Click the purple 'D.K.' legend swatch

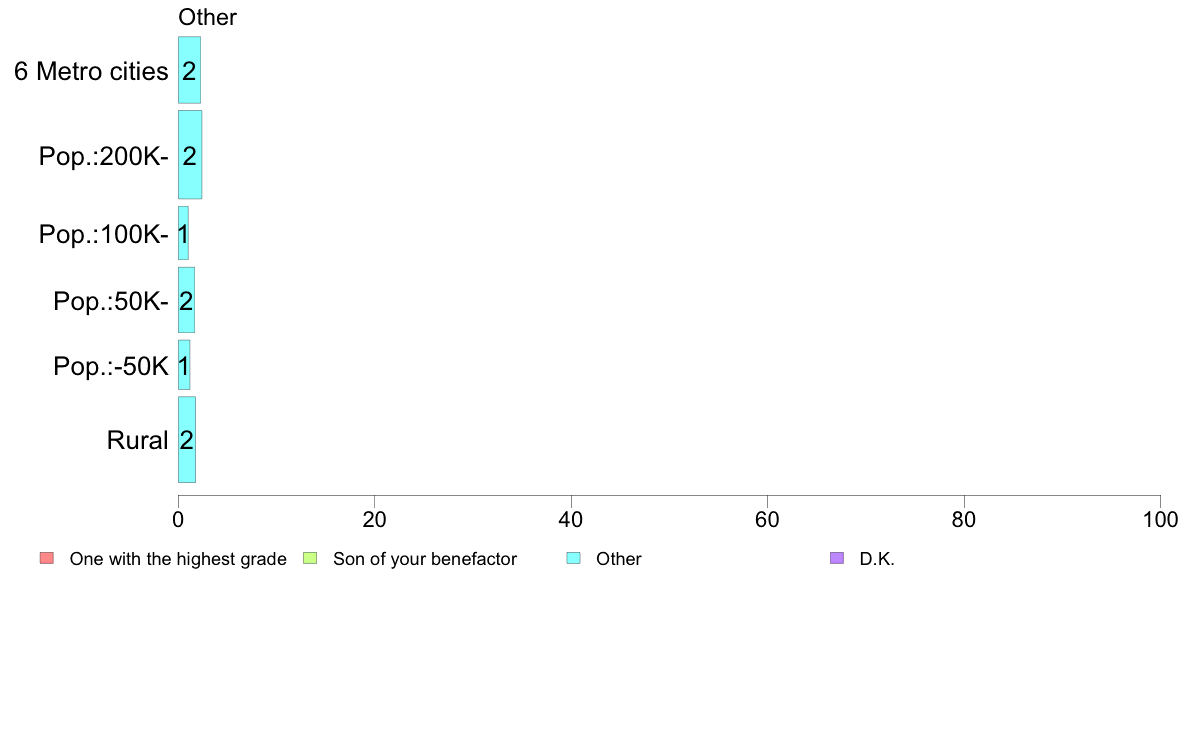point(836,559)
